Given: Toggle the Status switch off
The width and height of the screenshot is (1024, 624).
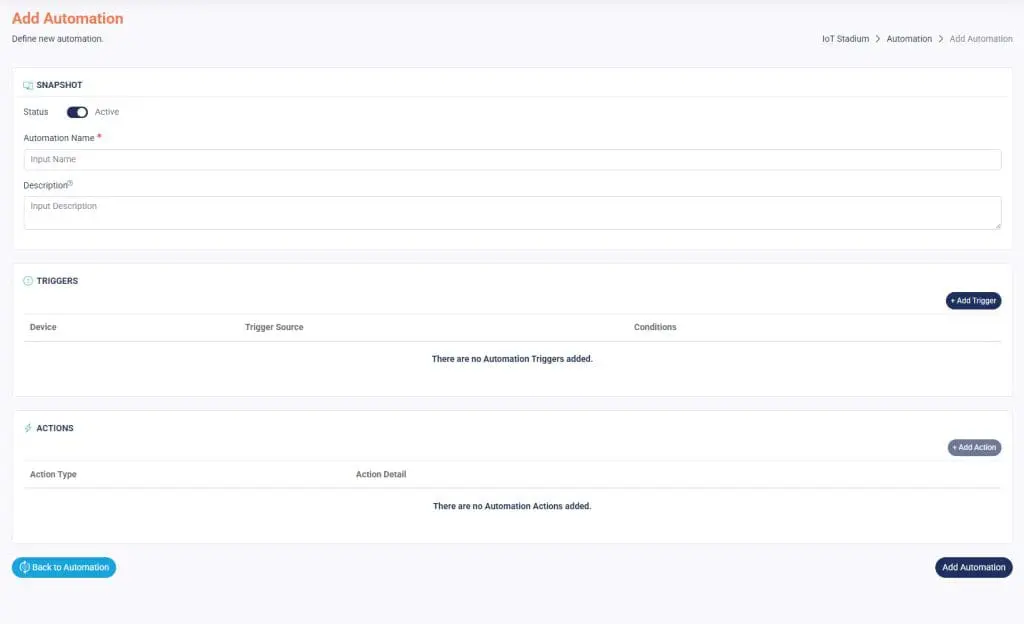Looking at the screenshot, I should click(x=77, y=112).
